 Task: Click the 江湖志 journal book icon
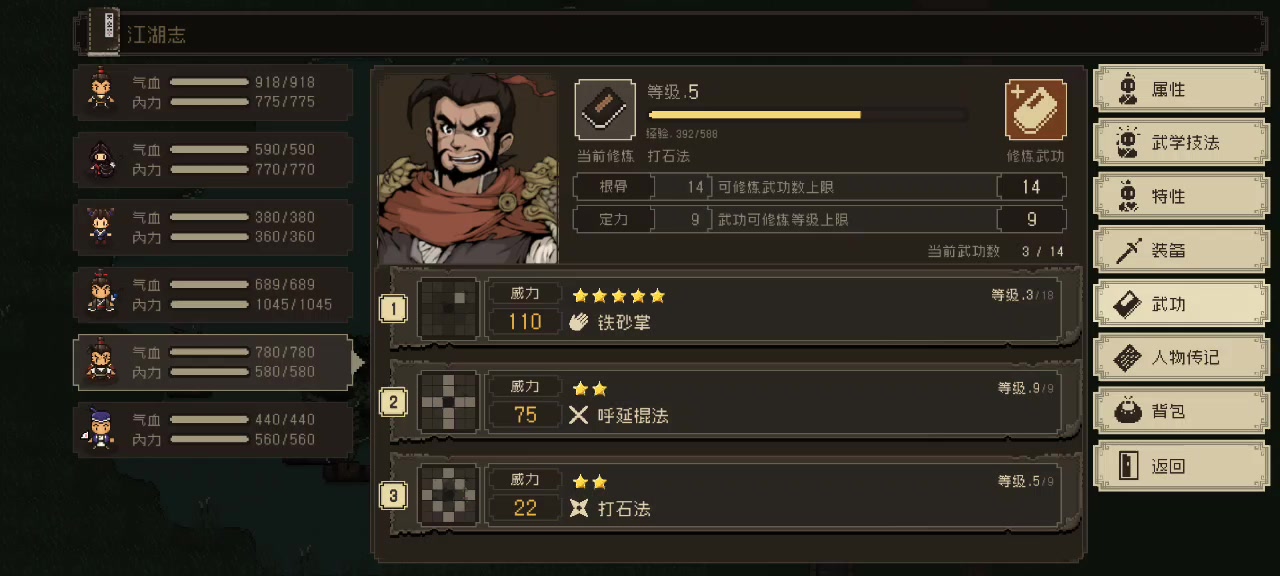[x=103, y=33]
